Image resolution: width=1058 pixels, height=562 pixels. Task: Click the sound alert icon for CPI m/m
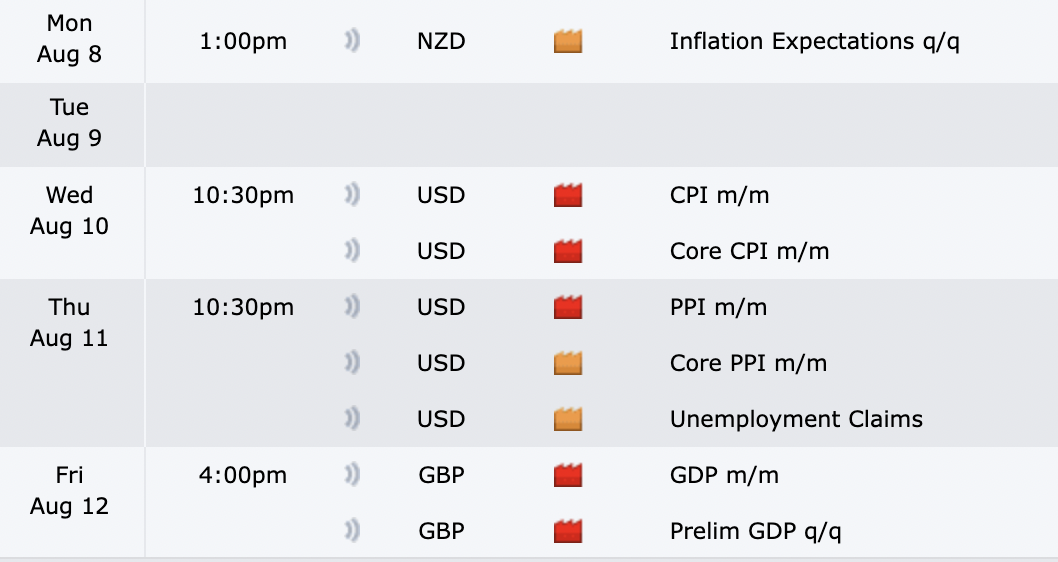pos(352,195)
